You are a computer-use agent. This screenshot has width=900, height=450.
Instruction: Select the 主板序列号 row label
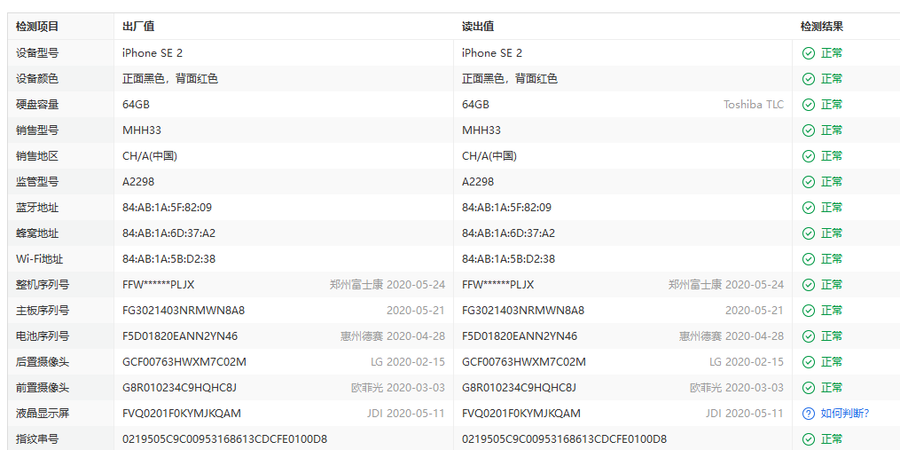click(x=42, y=311)
